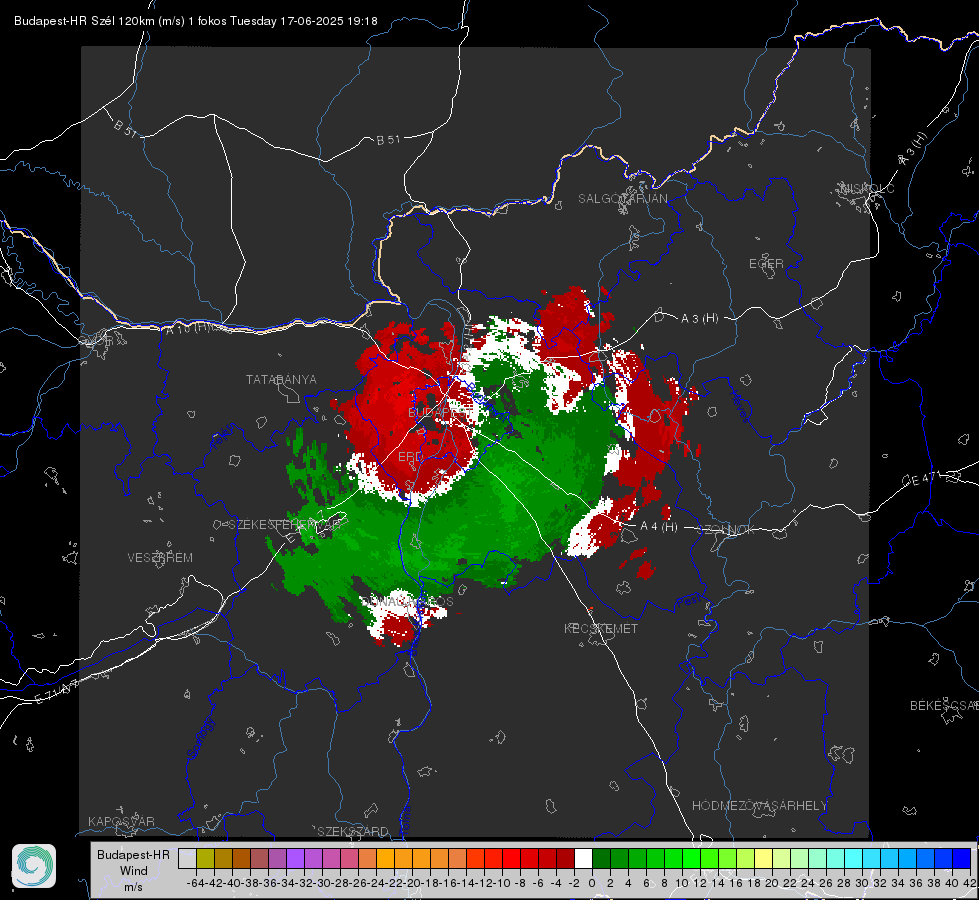The height and width of the screenshot is (900, 979).
Task: Click the SALGÓTARJÁN city label
Action: 622,199
